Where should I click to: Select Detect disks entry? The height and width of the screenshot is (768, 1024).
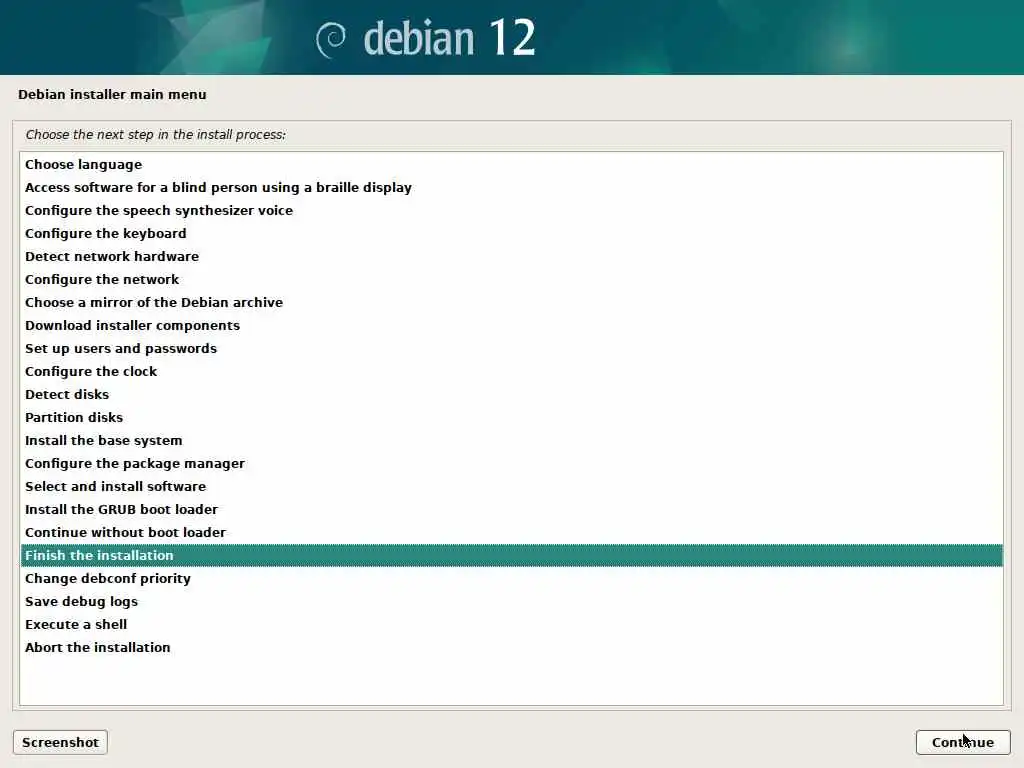coord(511,394)
